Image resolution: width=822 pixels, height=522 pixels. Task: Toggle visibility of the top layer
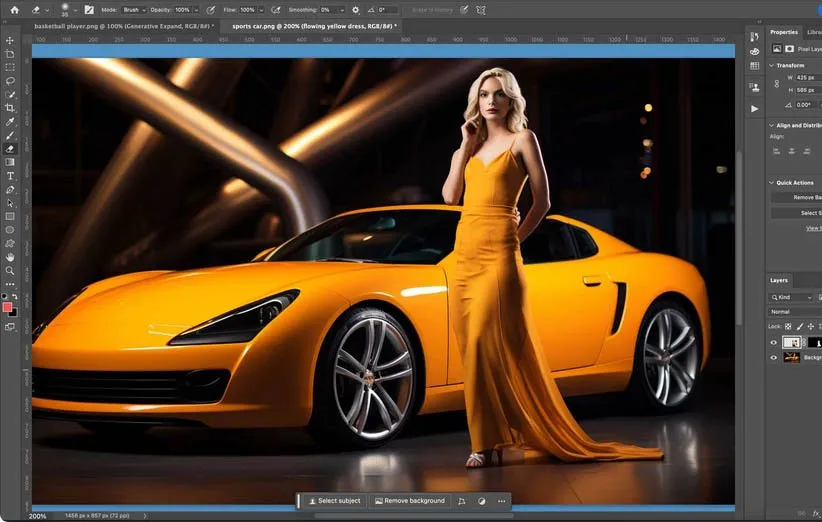click(773, 342)
